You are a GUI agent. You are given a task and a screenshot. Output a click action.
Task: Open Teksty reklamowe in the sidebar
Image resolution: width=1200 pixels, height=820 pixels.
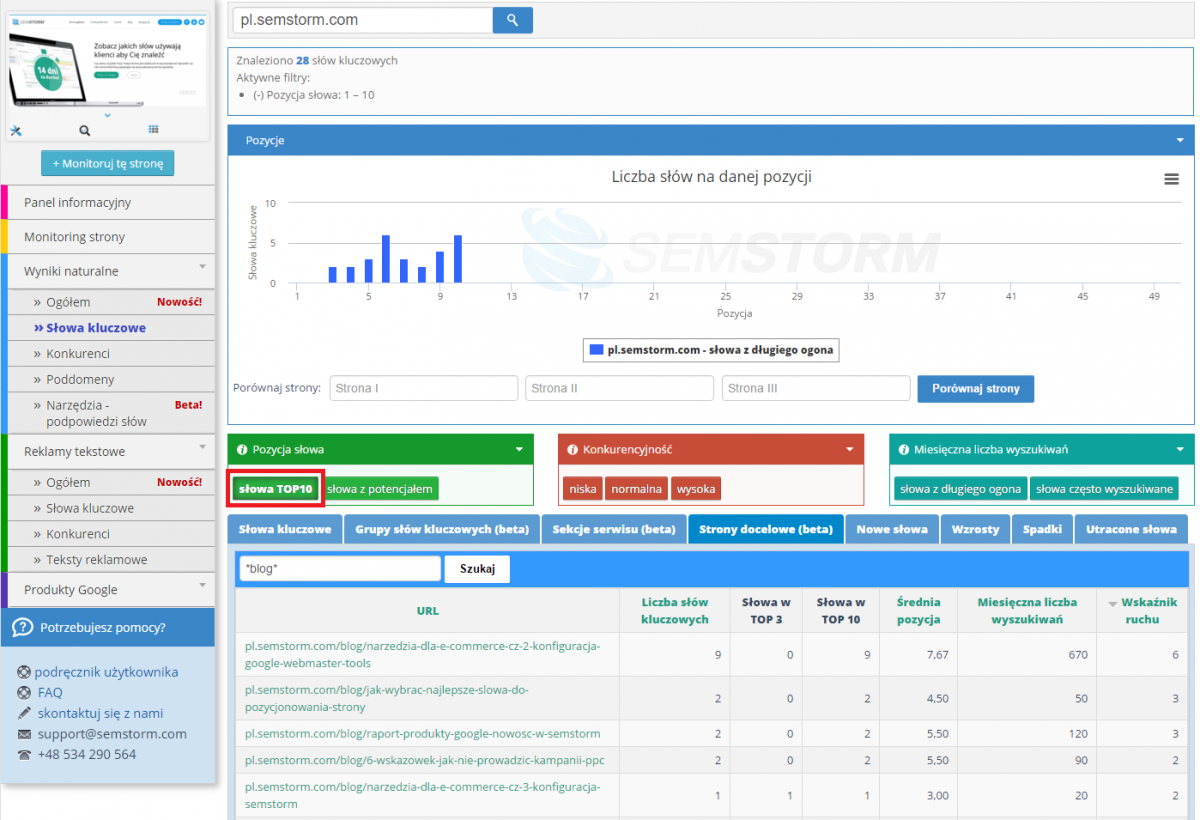point(111,560)
